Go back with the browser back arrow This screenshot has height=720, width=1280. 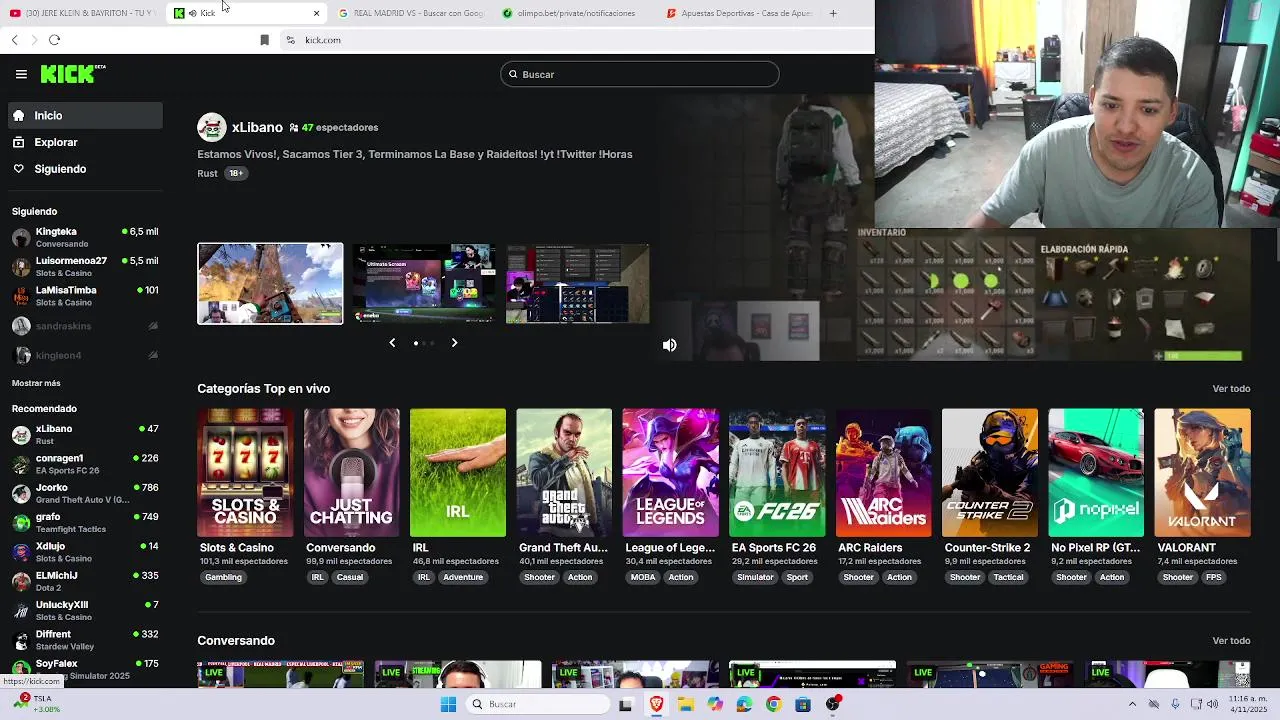[14, 40]
